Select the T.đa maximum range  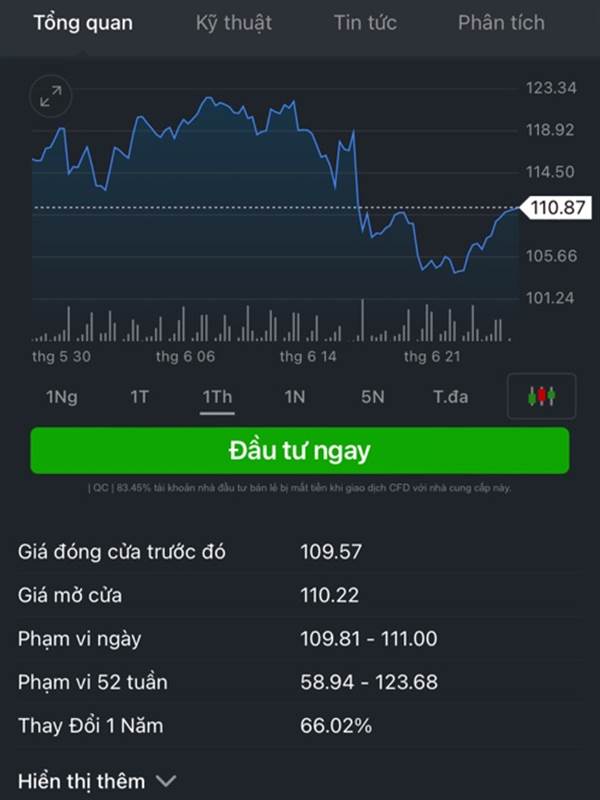(451, 396)
